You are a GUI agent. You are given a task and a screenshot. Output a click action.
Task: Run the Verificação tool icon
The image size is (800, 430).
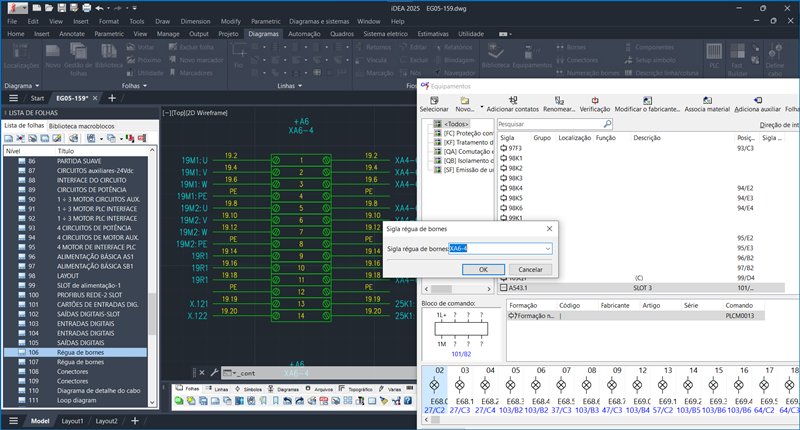point(594,100)
